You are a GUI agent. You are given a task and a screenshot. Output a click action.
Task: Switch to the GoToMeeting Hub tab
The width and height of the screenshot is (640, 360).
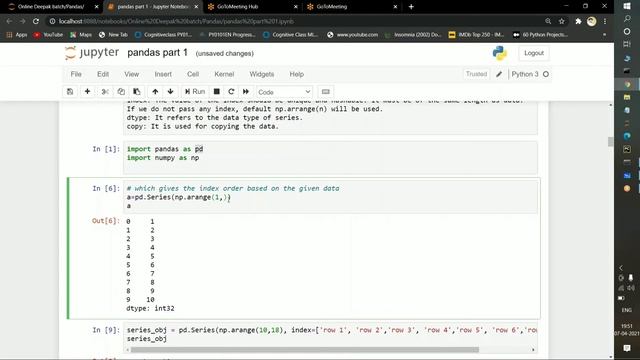tap(251, 7)
